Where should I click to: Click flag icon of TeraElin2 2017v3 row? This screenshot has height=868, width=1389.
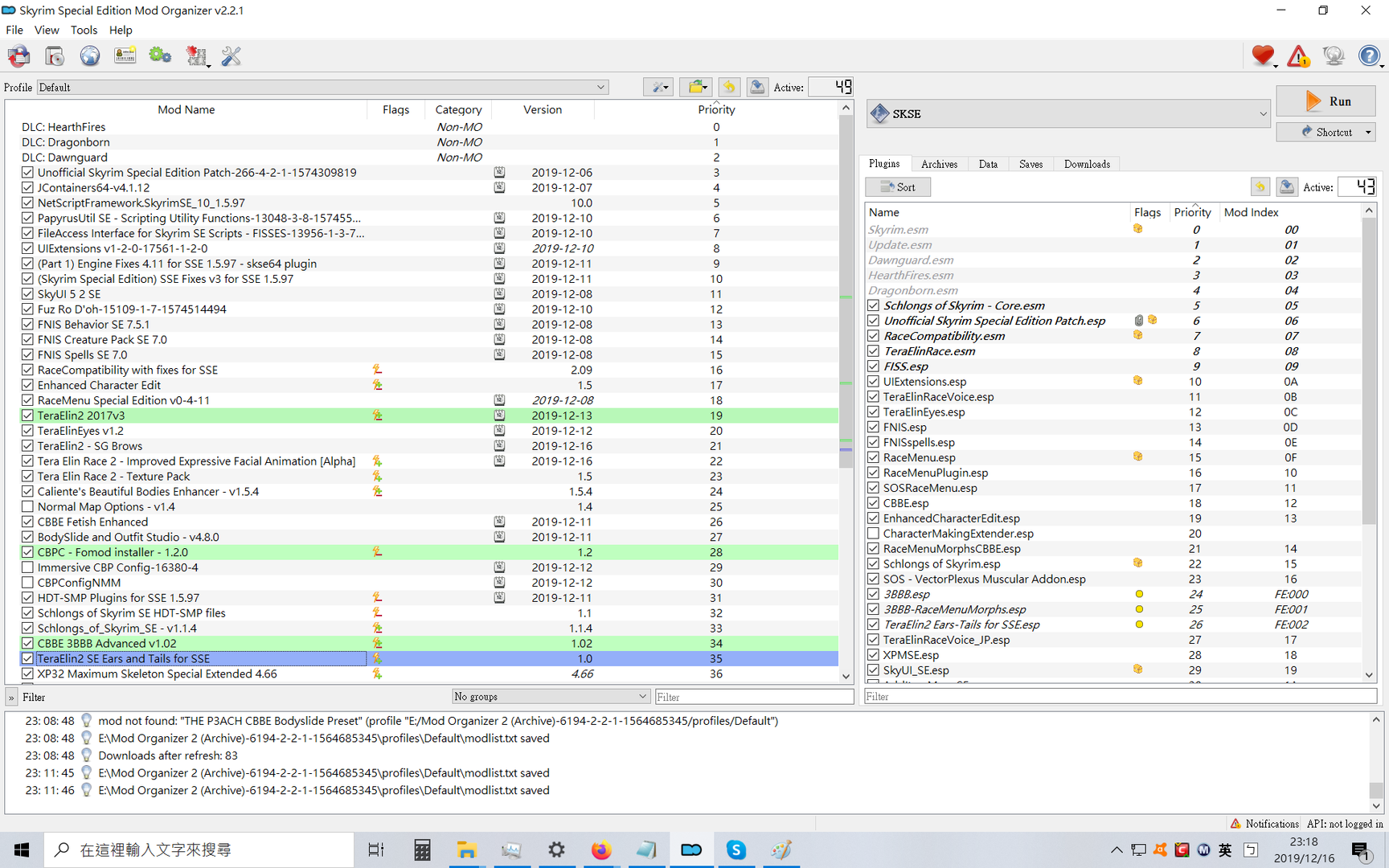coord(377,416)
